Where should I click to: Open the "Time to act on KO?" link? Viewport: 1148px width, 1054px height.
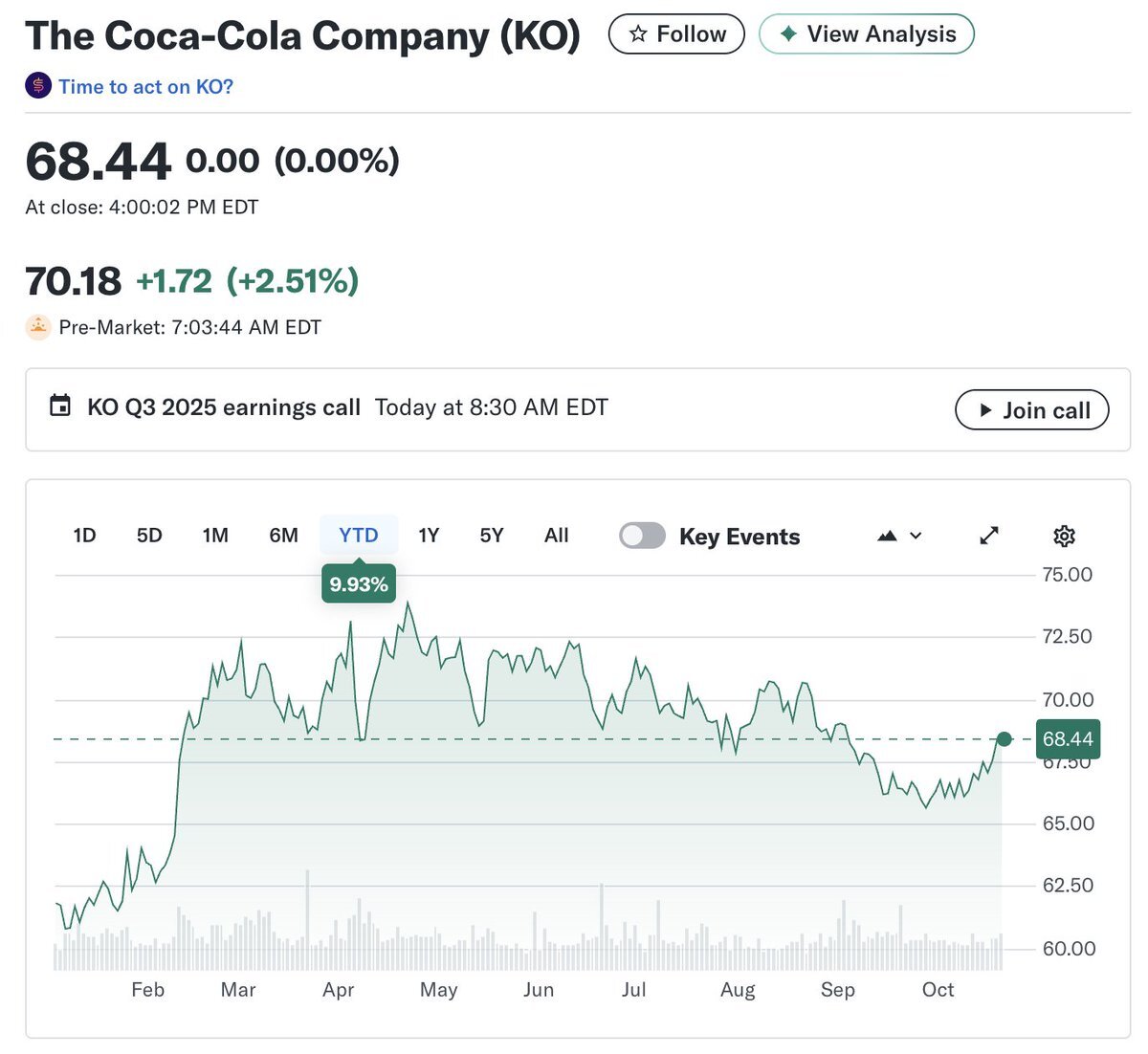(x=145, y=87)
